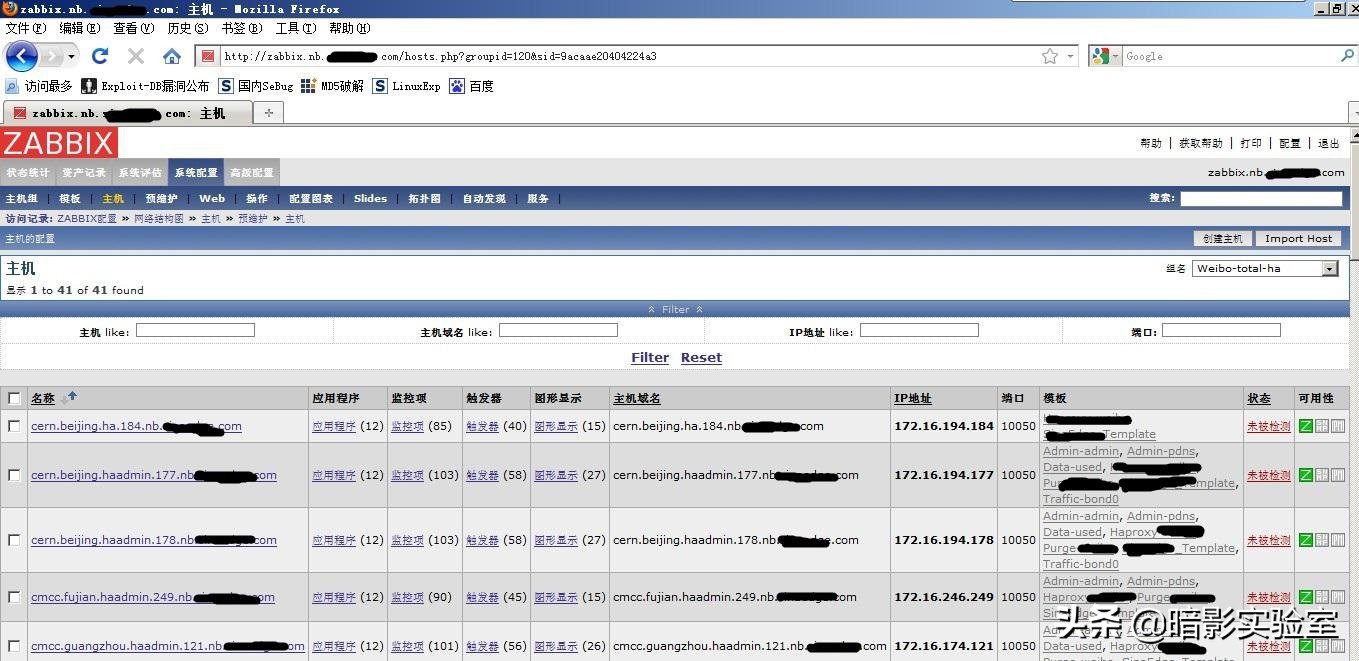Click the SNMP availability icon for first host
Image resolution: width=1359 pixels, height=661 pixels.
pos(1322,426)
